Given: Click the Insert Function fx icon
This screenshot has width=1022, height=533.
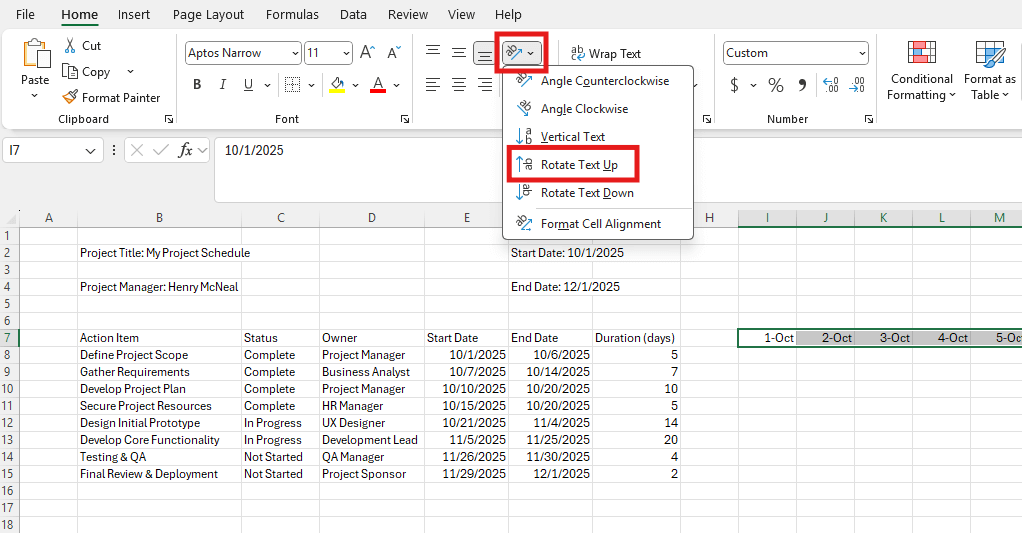Looking at the screenshot, I should [185, 150].
